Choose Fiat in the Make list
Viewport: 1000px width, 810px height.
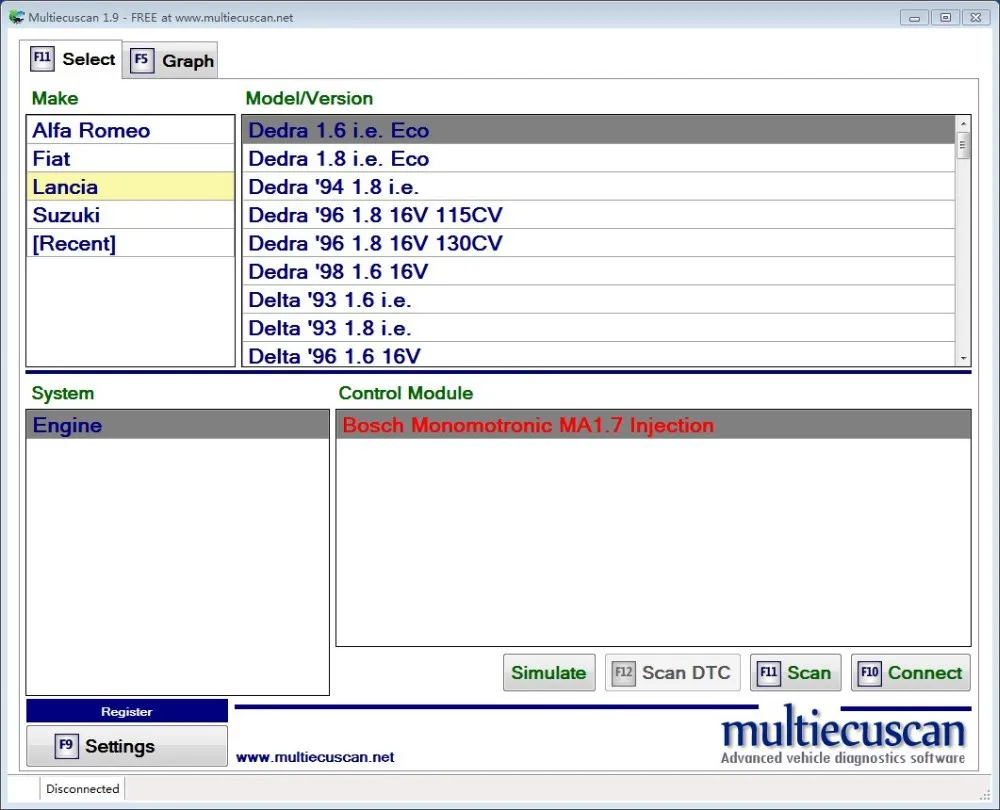[x=131, y=158]
